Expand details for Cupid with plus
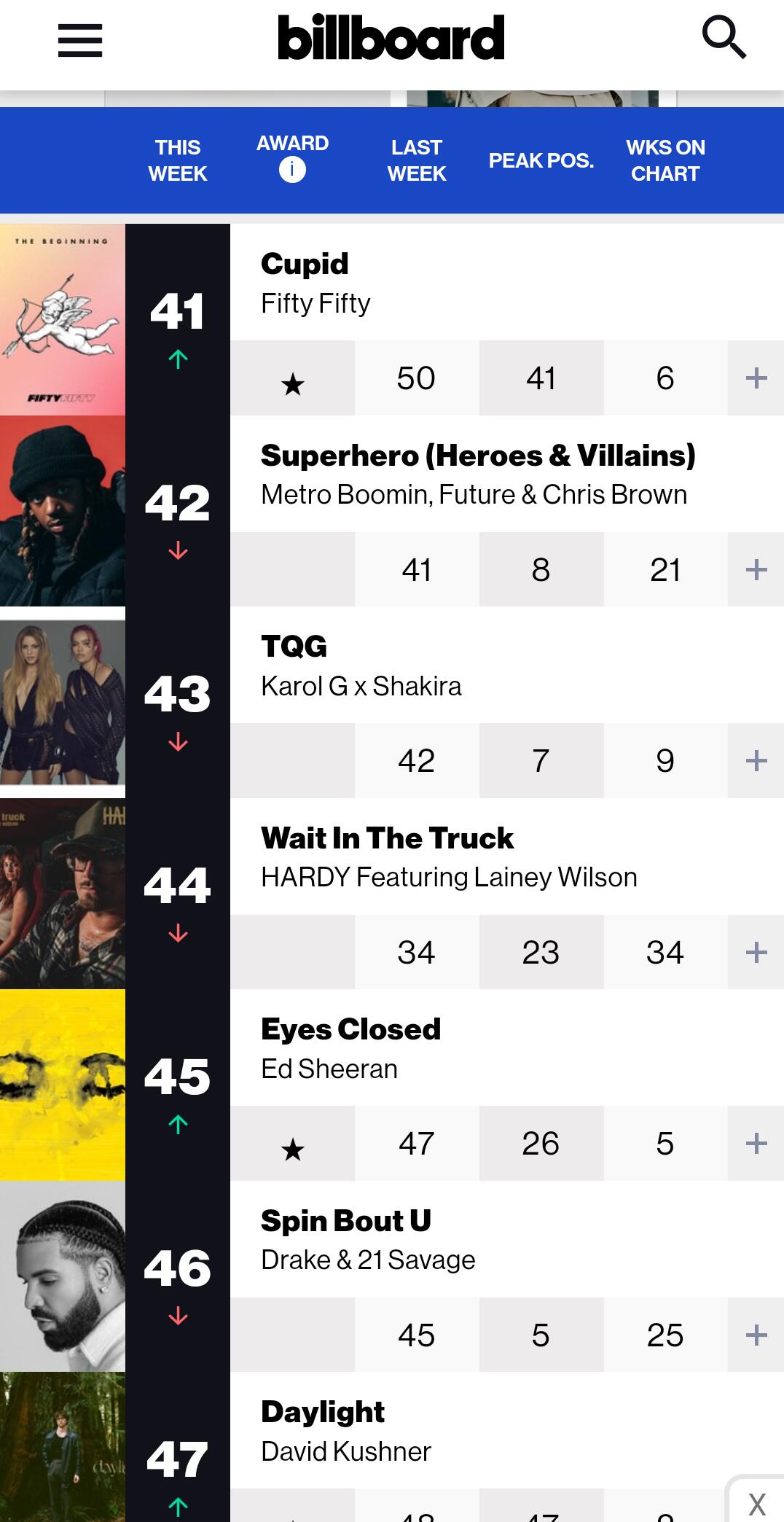Image resolution: width=784 pixels, height=1522 pixels. coord(756,378)
